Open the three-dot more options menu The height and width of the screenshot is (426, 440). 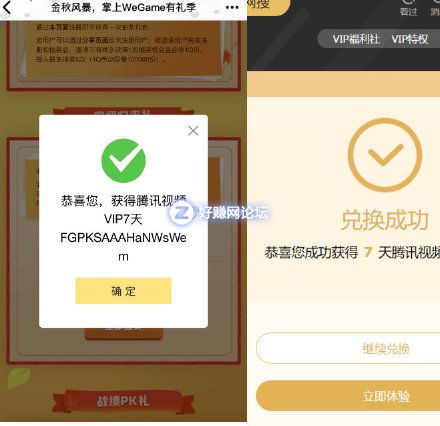232,7
